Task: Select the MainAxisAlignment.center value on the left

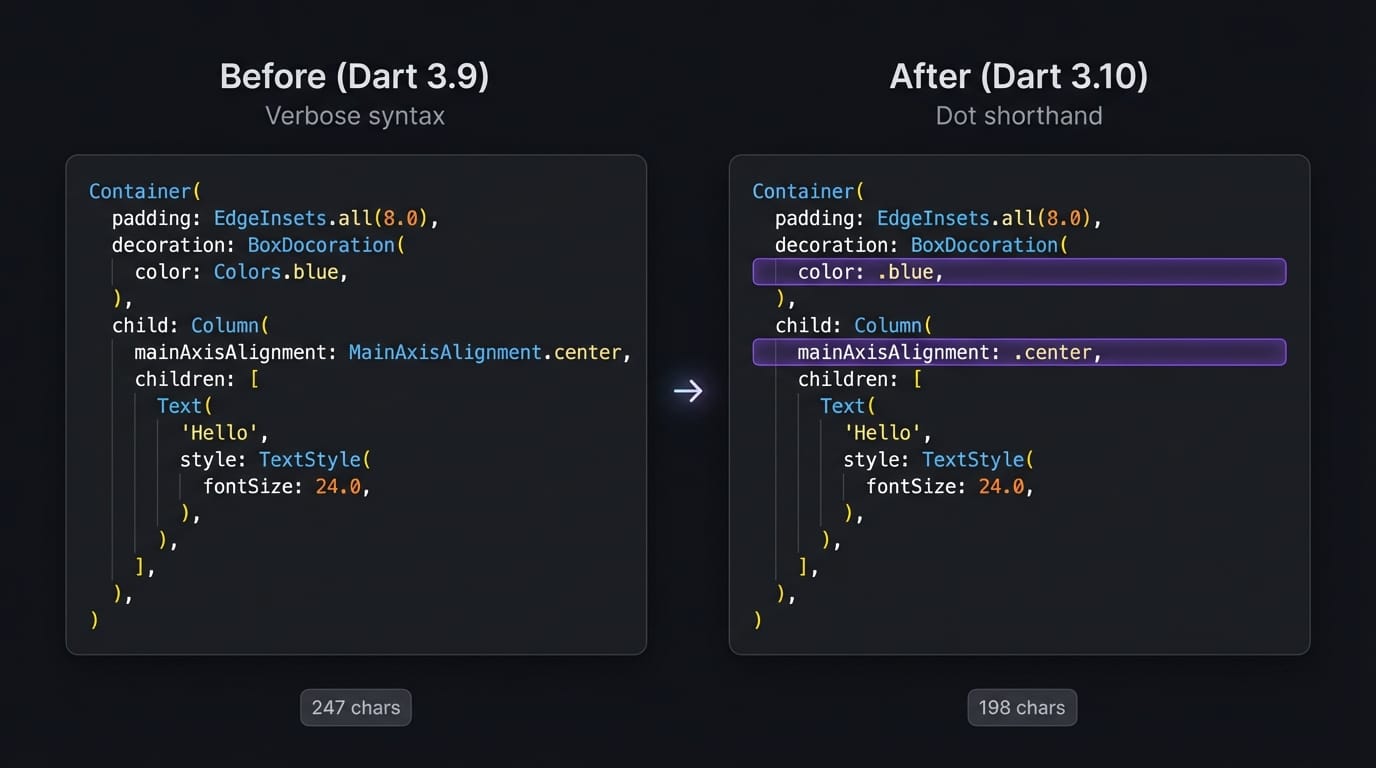Action: click(x=487, y=352)
